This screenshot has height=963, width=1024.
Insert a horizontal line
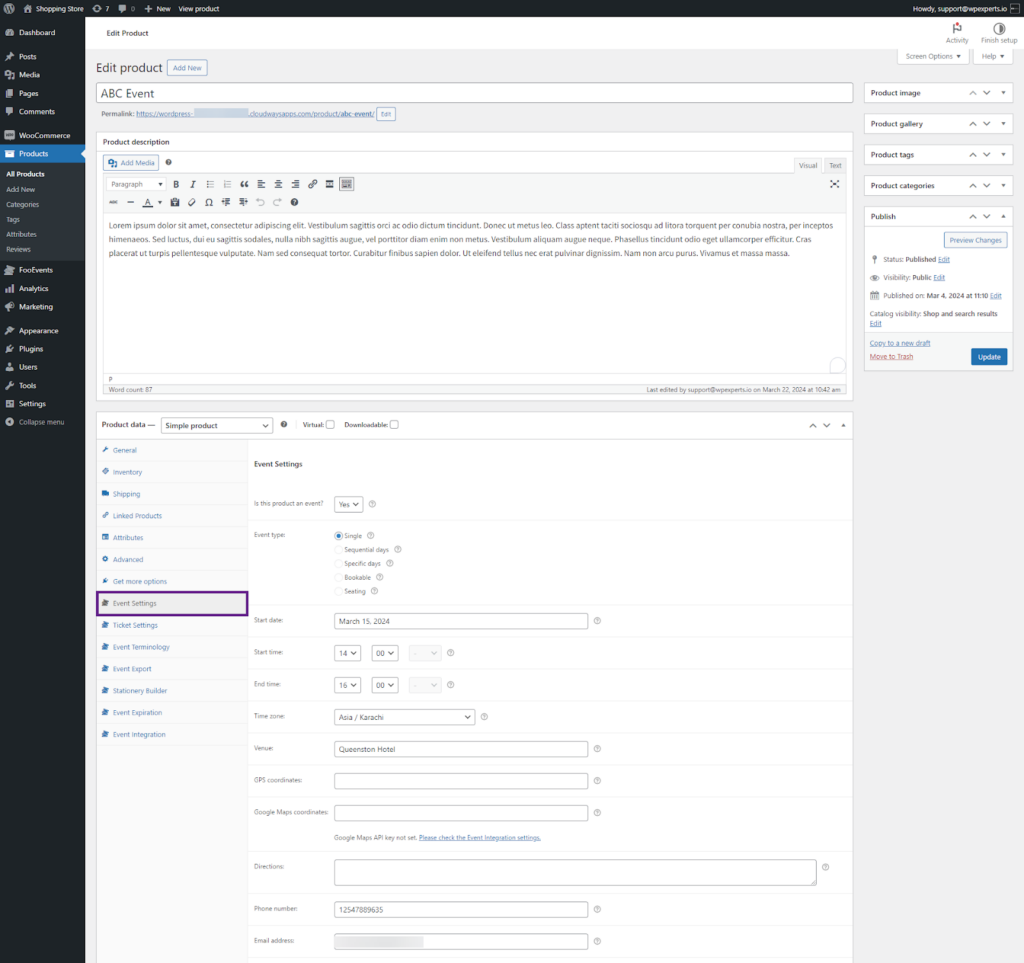(x=131, y=202)
